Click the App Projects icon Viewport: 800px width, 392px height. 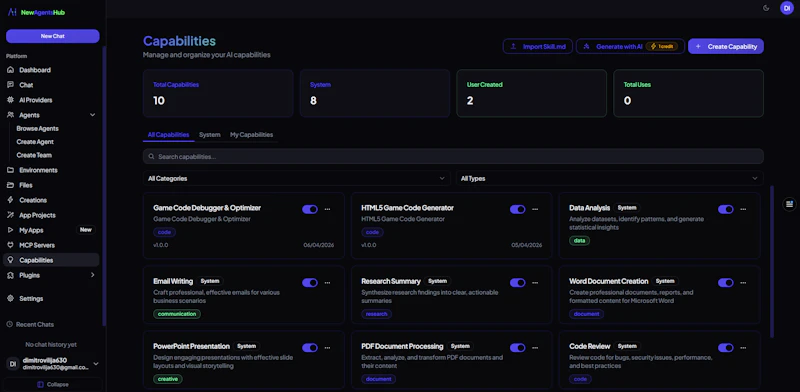coord(10,215)
